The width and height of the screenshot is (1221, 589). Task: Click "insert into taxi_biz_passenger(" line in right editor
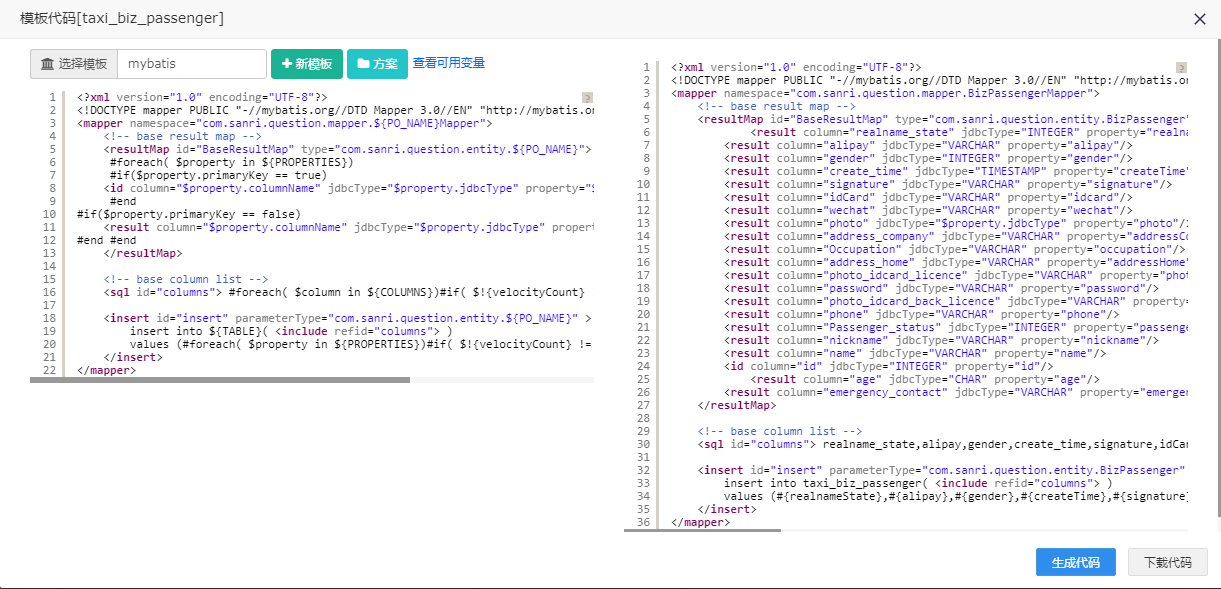point(918,483)
